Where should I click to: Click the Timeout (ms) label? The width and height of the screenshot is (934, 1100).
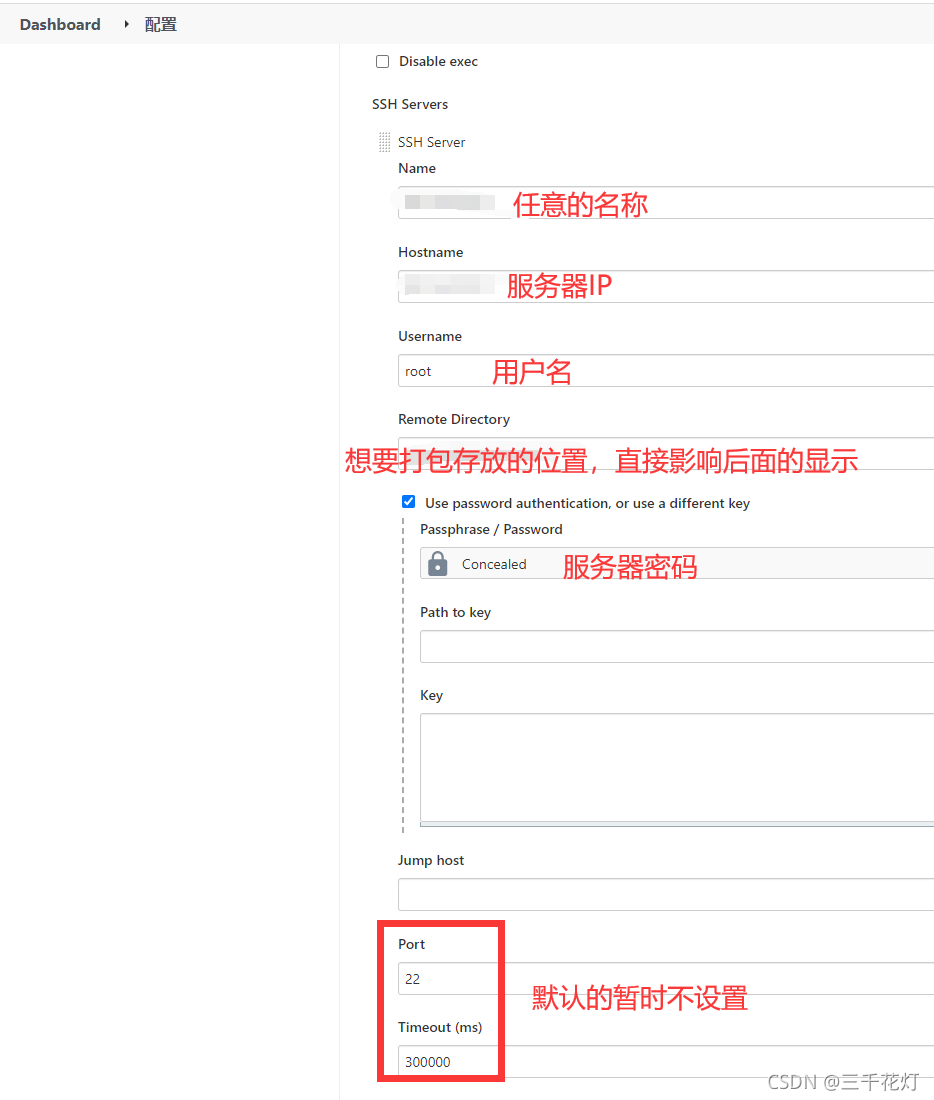click(440, 1028)
